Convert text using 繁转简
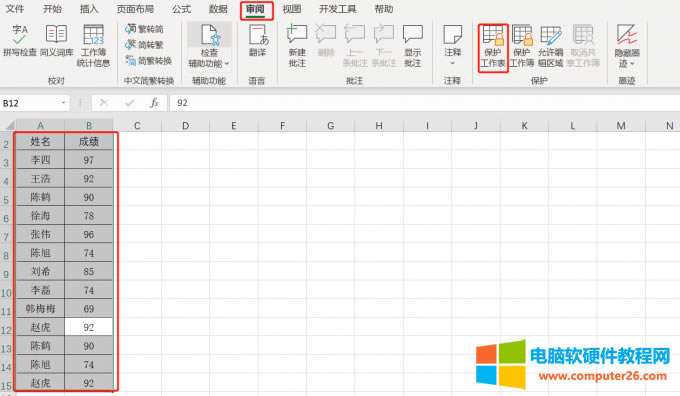The height and width of the screenshot is (396, 680). click(144, 29)
